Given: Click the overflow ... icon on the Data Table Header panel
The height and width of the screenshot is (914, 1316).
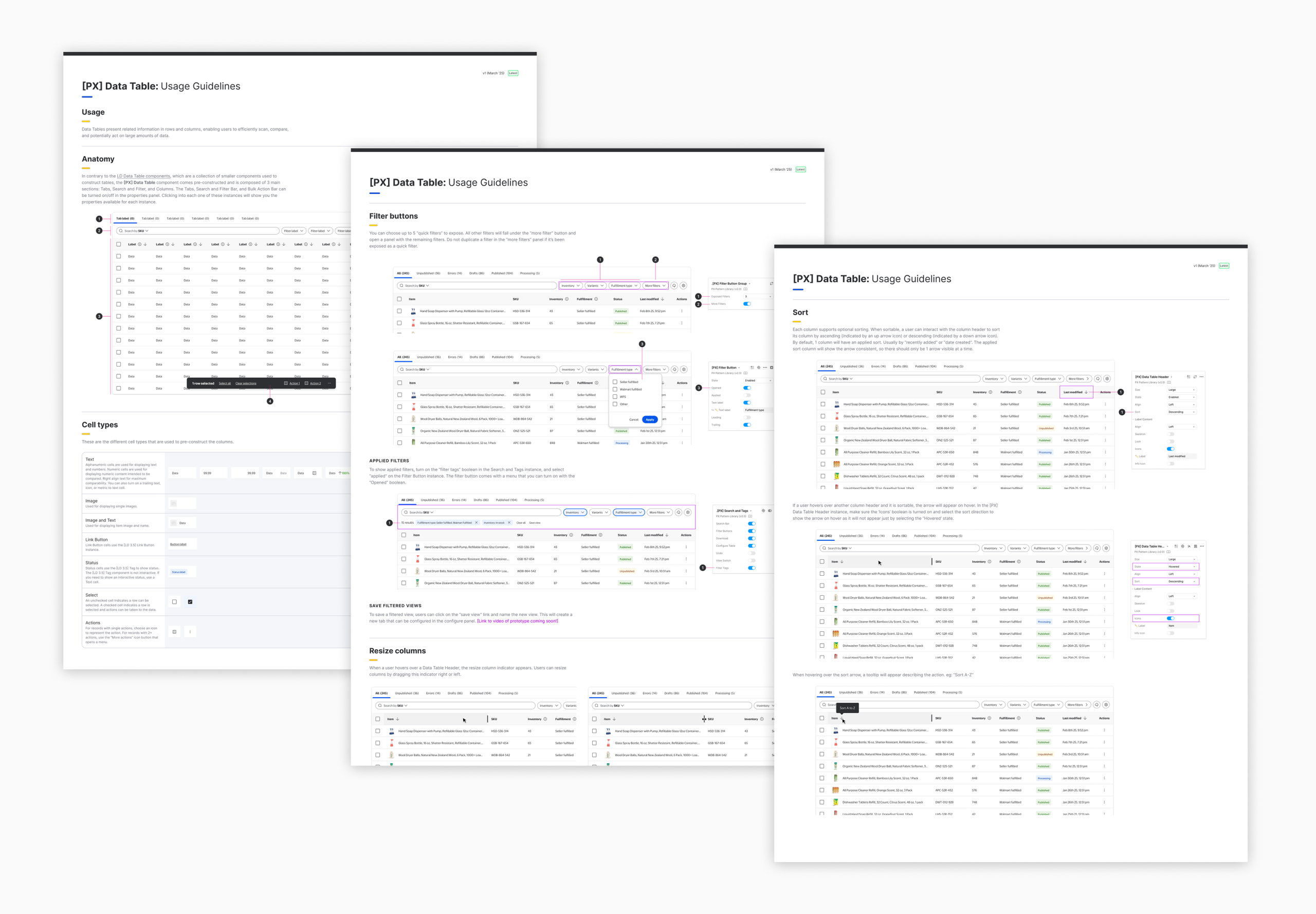Looking at the screenshot, I should point(1201,377).
